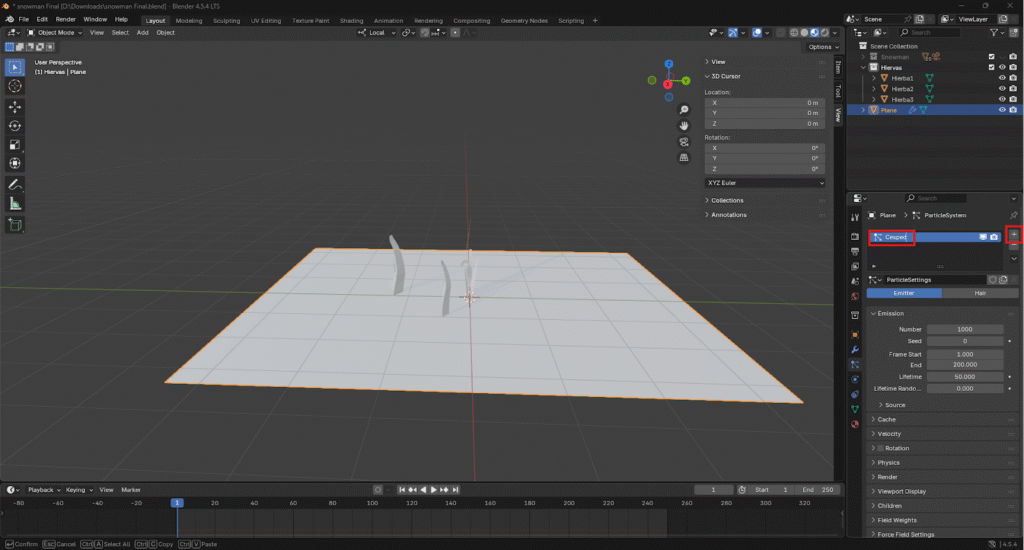Activate the 3D Cursor tool
Image resolution: width=1024 pixels, height=550 pixels.
[x=15, y=86]
